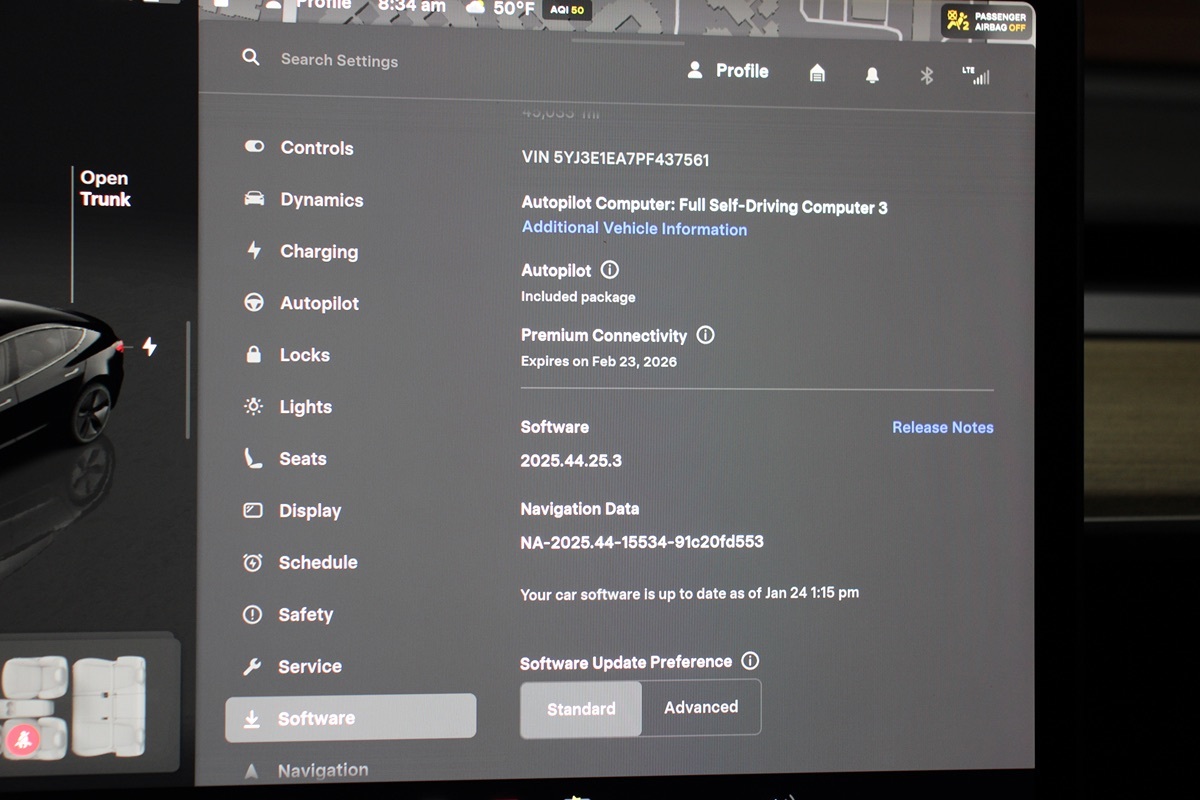The image size is (1200, 800).
Task: Tap Software Update Preference info icon
Action: (x=750, y=661)
